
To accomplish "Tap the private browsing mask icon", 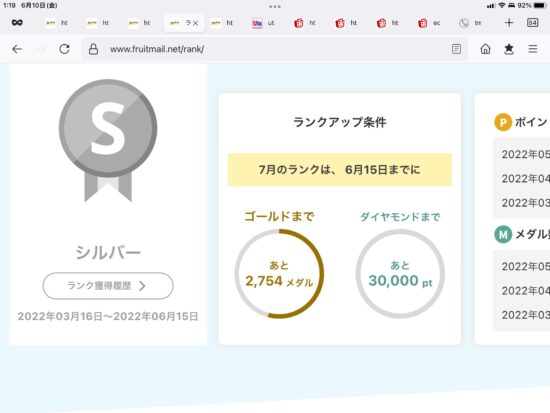I will coord(17,23).
